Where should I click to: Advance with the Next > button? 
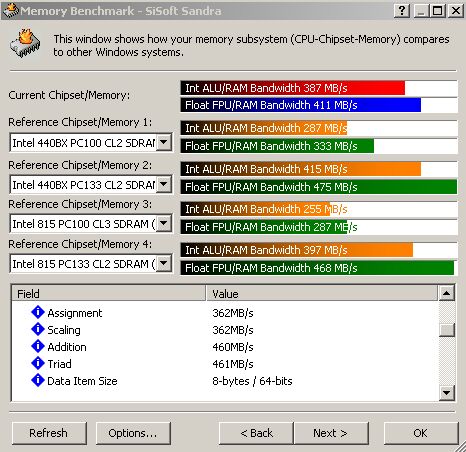click(331, 433)
